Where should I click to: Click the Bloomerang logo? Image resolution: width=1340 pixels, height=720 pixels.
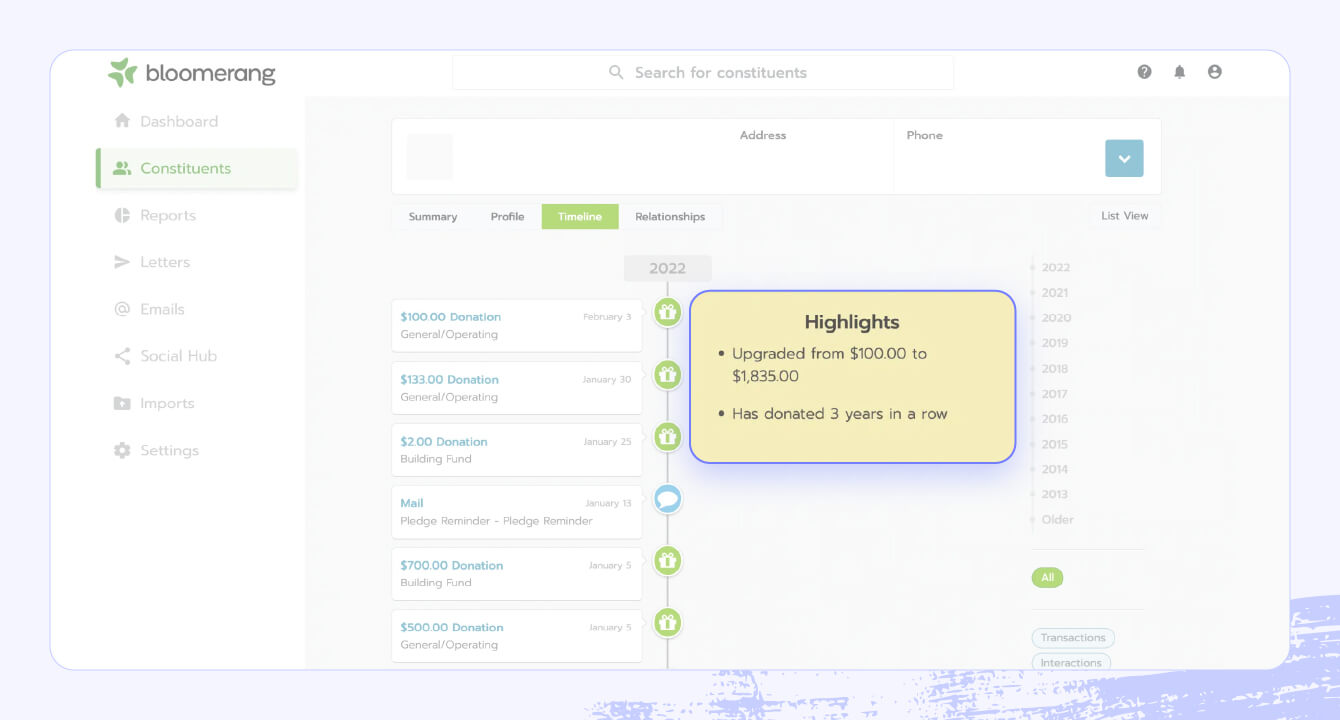tap(192, 72)
